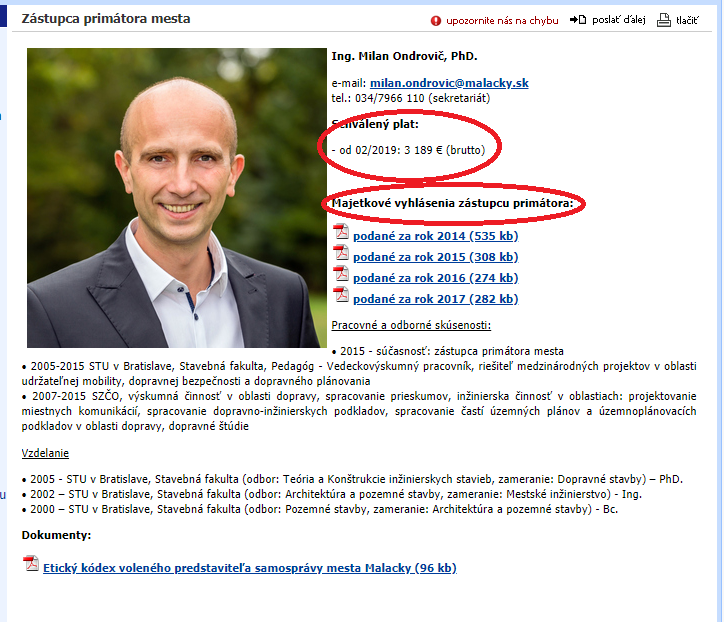Download 'podané za rok 2017 (282 kb)'
Screen dimensions: 724x622
click(435, 299)
